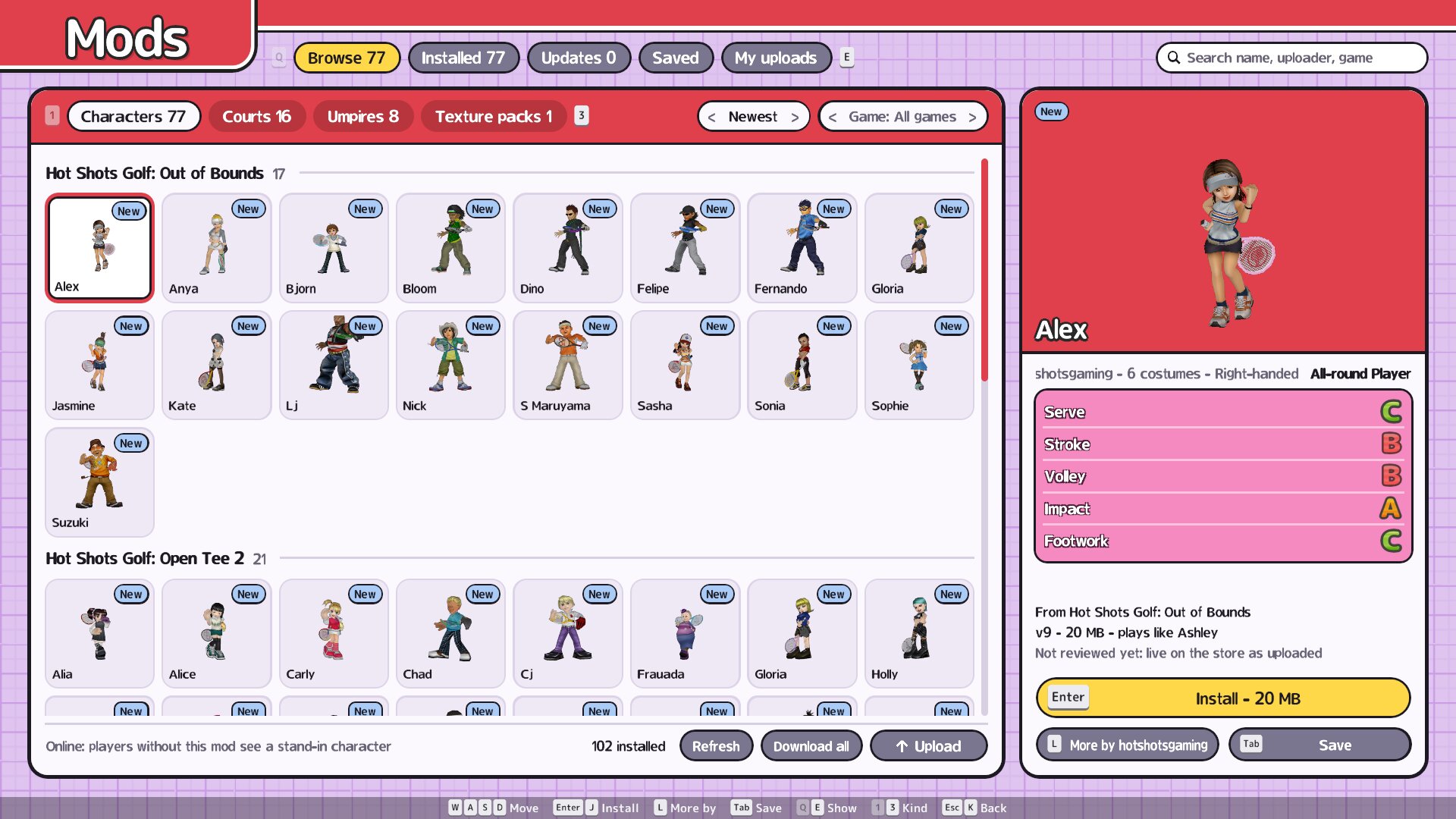
Task: Filter by Umpires 8 kind
Action: click(363, 116)
